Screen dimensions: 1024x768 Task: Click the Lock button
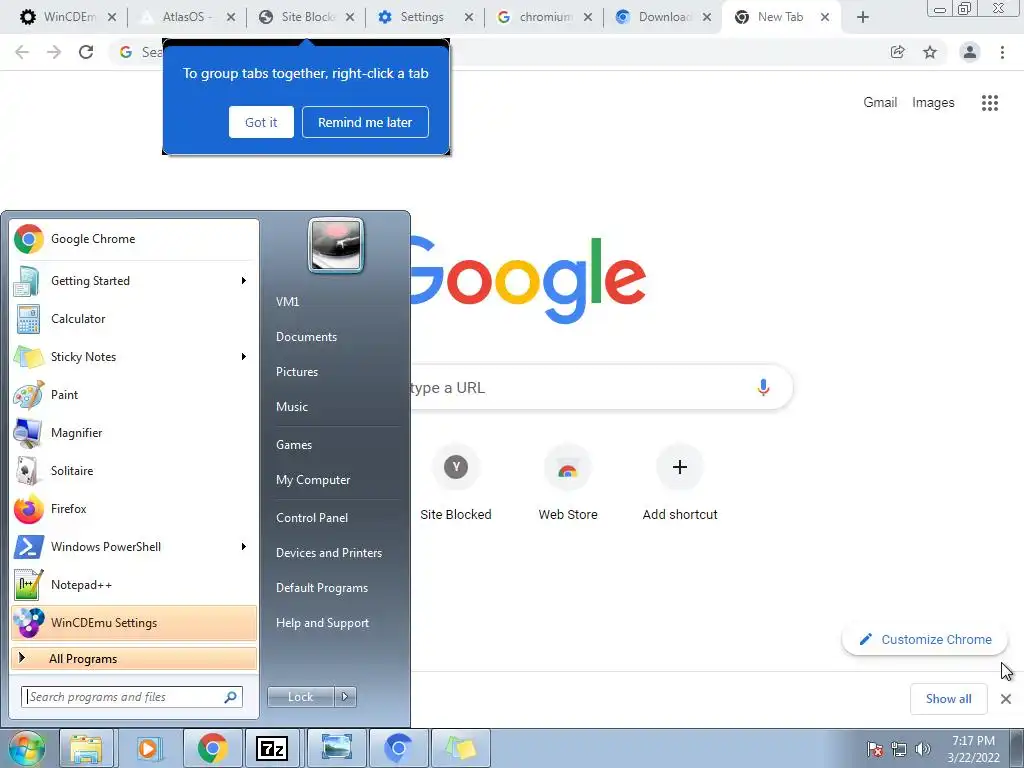[301, 697]
